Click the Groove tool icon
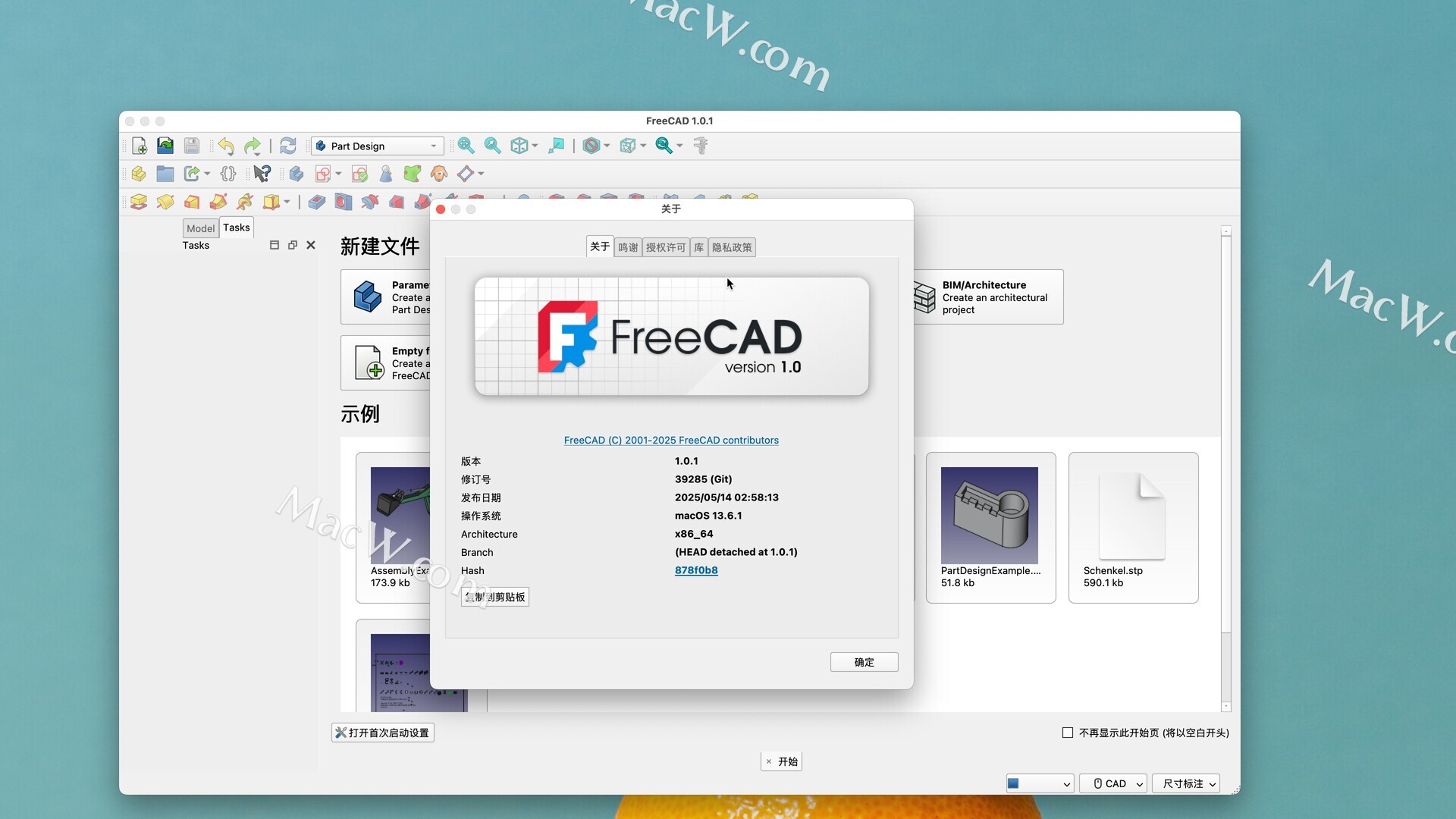Screen dimensions: 1456x819 [x=370, y=202]
